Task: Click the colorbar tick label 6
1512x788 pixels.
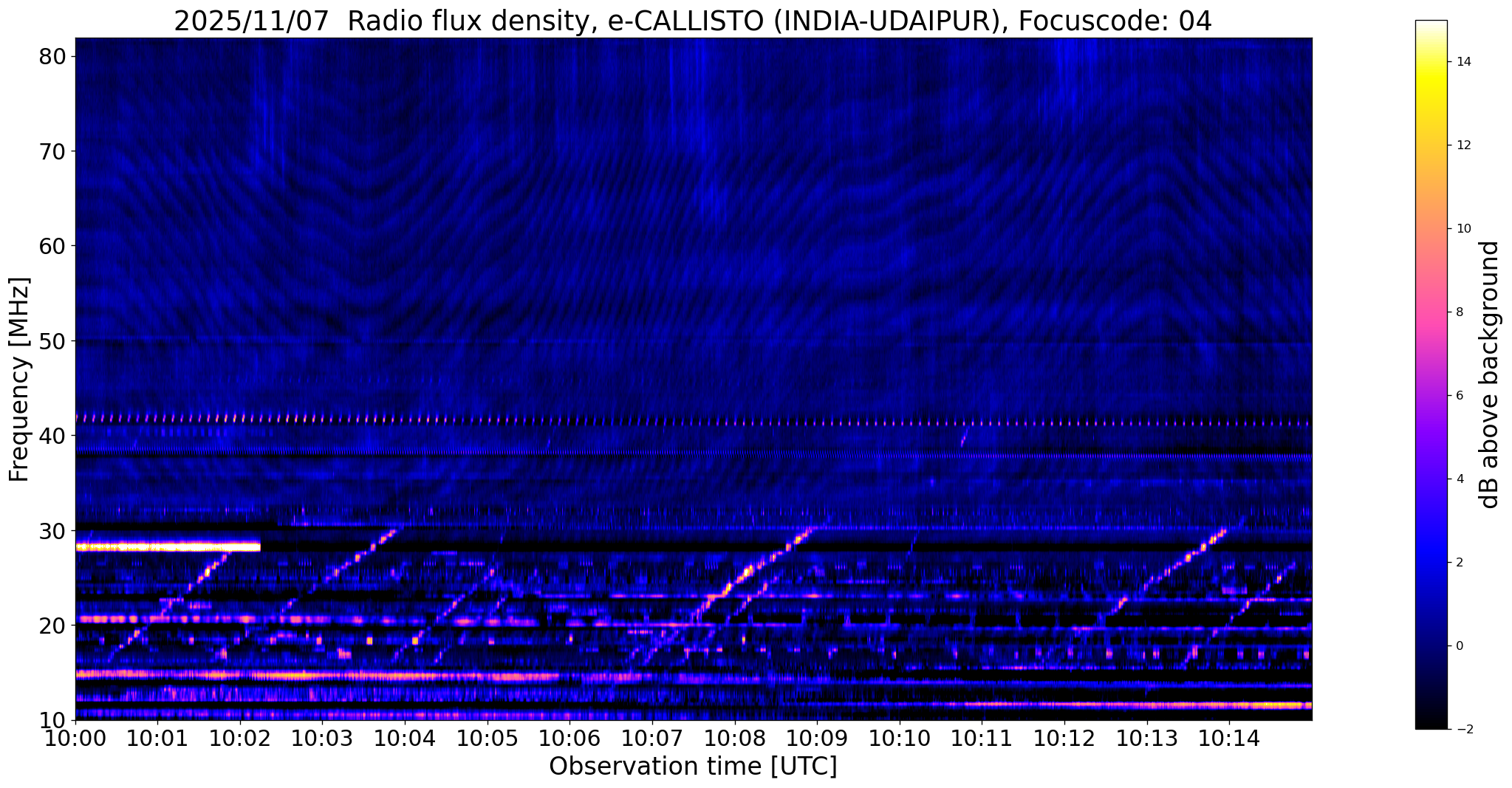Action: (x=1459, y=396)
